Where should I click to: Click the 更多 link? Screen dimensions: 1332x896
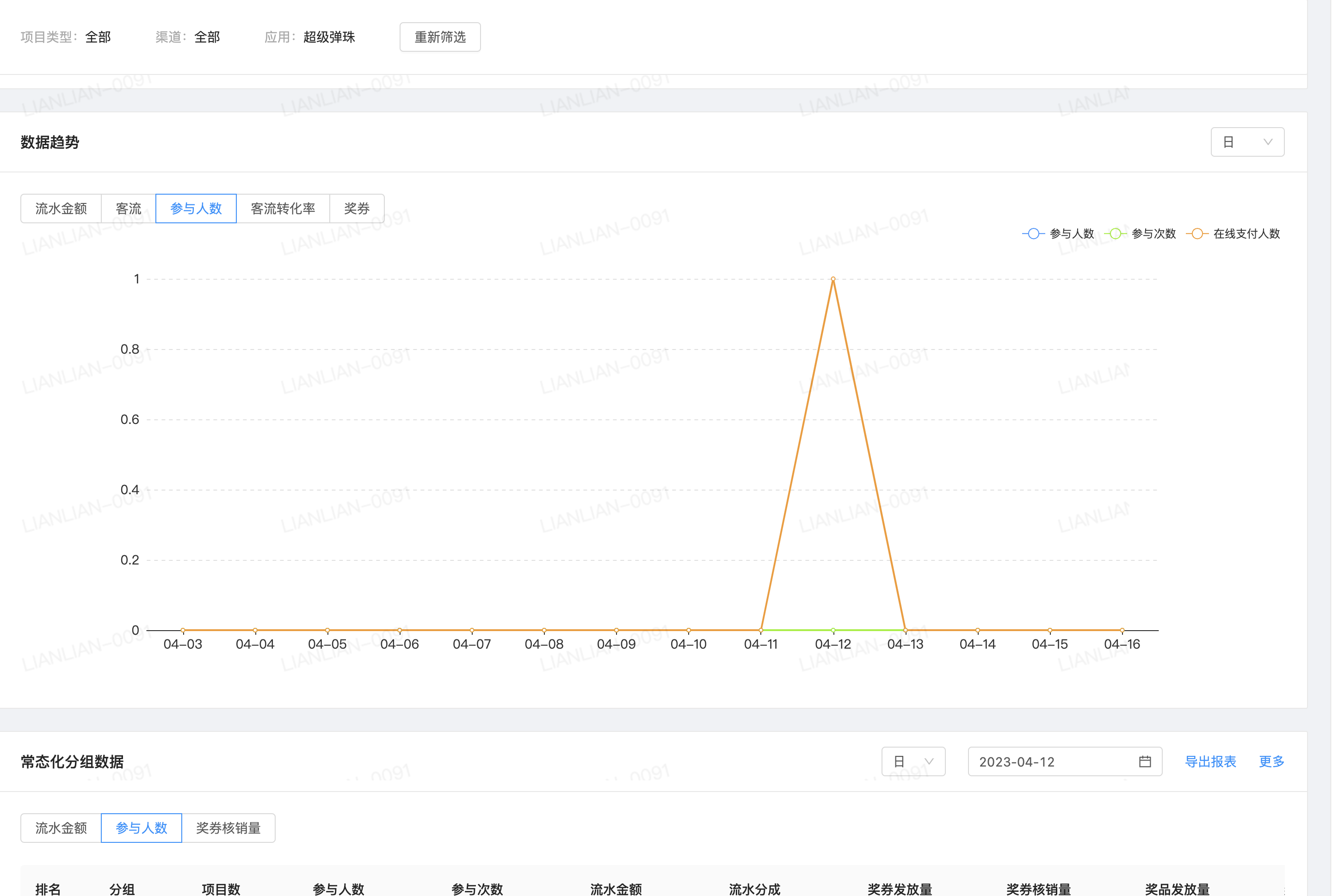pyautogui.click(x=1271, y=761)
